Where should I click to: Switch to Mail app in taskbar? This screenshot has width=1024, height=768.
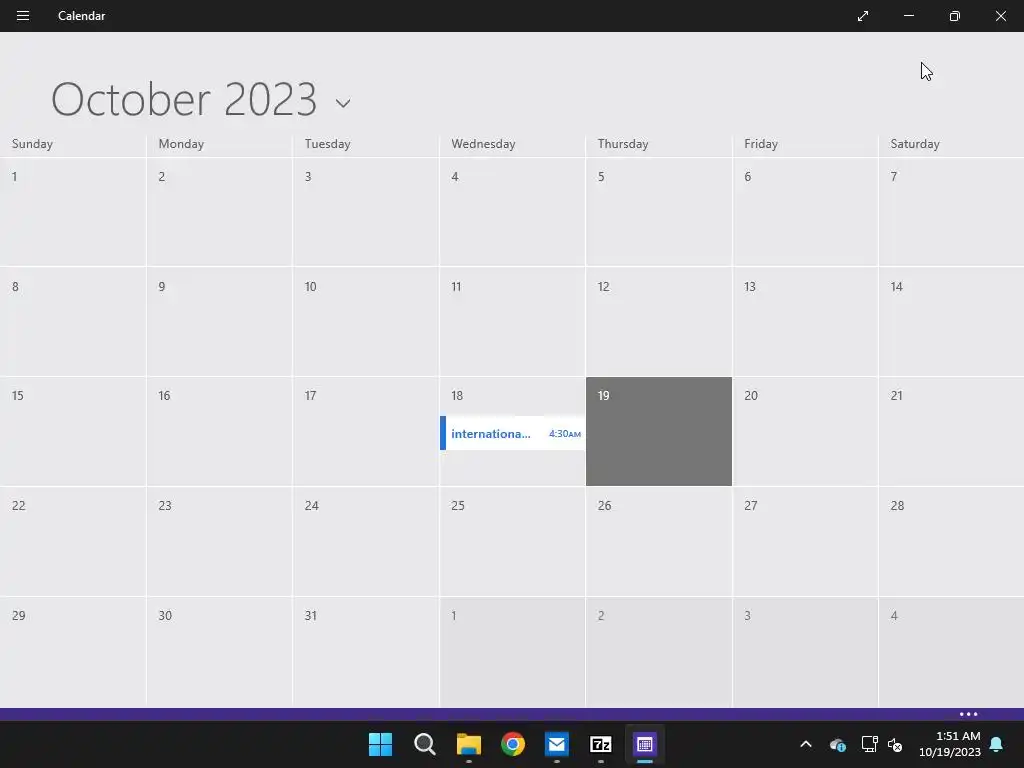[x=556, y=744]
